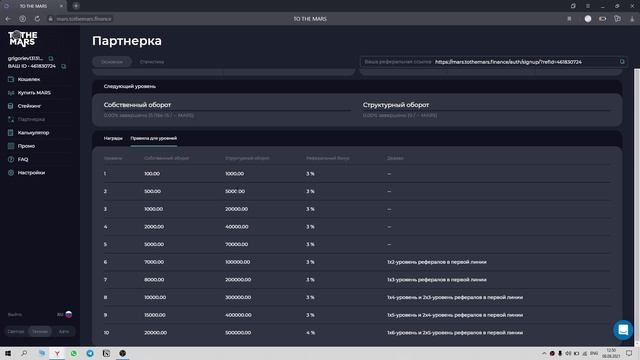Open the Windows Start menu

8,353
